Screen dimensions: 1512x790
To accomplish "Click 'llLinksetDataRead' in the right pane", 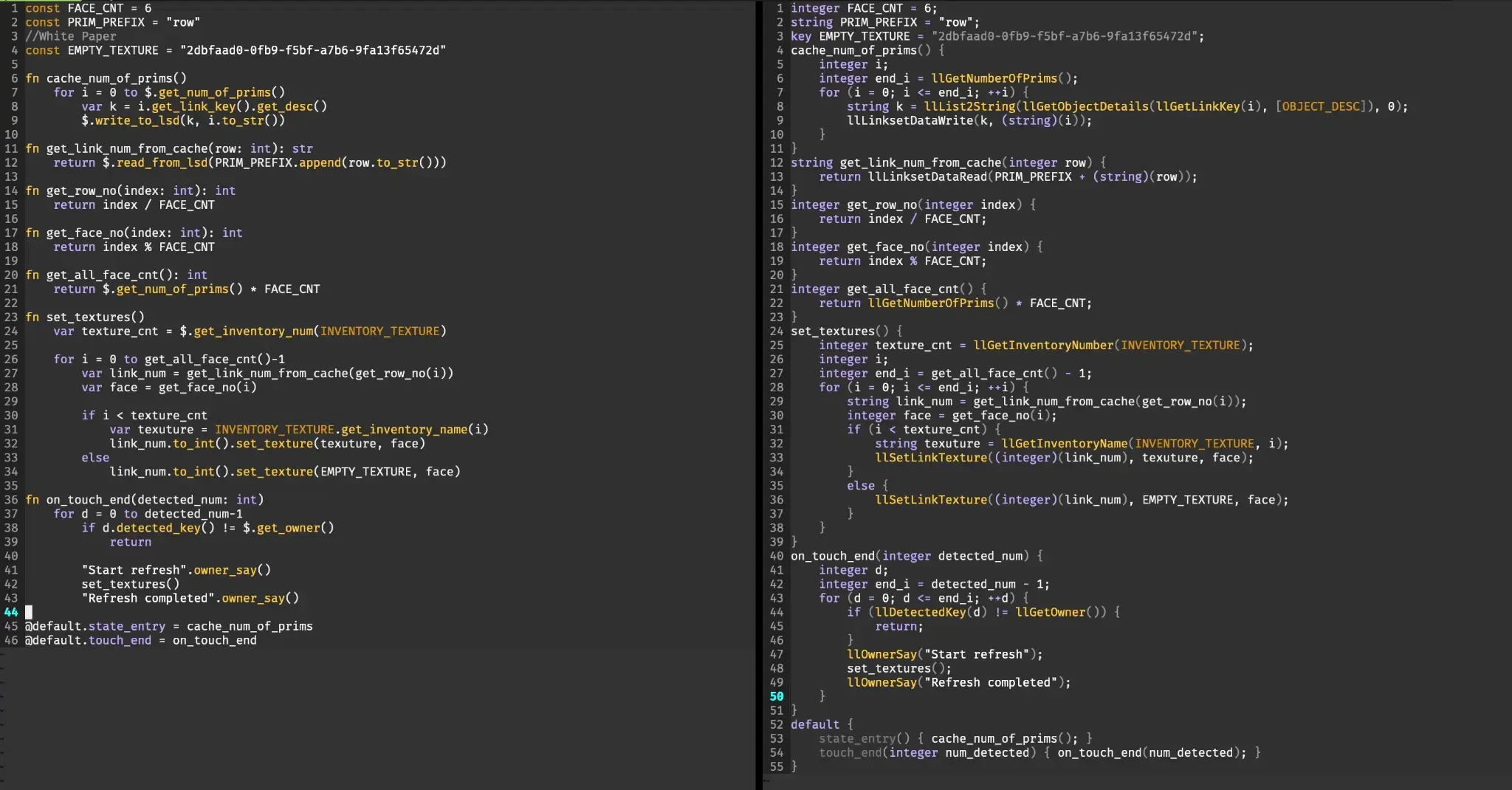I will click(928, 176).
